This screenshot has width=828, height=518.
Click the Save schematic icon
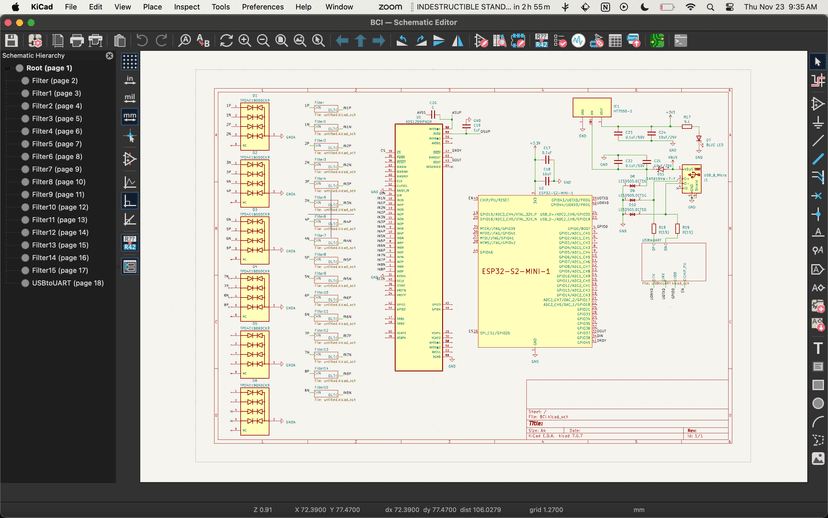[x=11, y=41]
